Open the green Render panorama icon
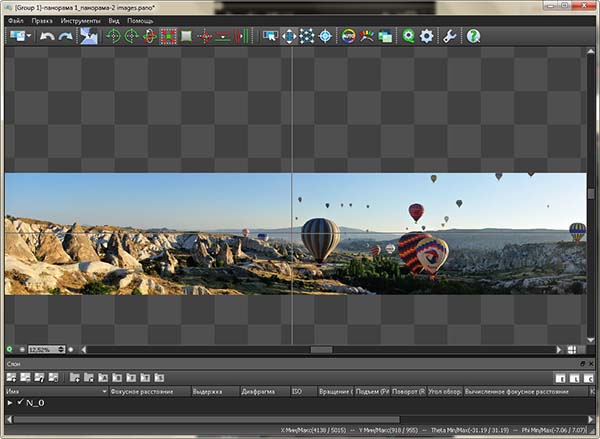 (407, 36)
